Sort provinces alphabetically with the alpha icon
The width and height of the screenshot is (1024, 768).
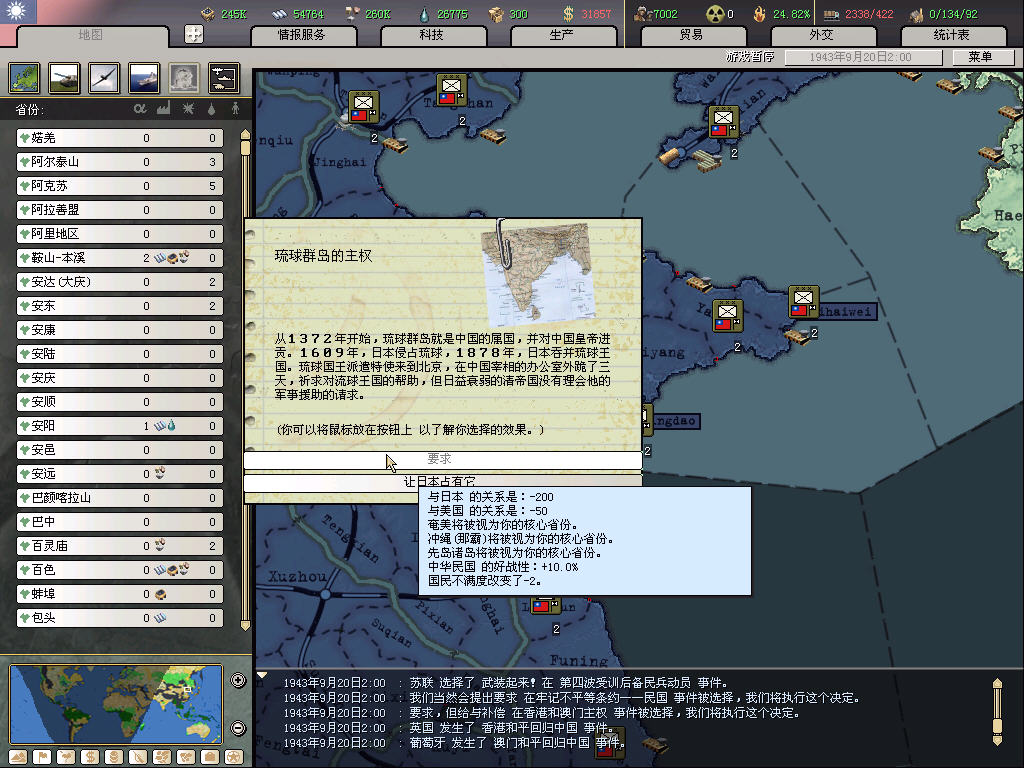click(140, 108)
